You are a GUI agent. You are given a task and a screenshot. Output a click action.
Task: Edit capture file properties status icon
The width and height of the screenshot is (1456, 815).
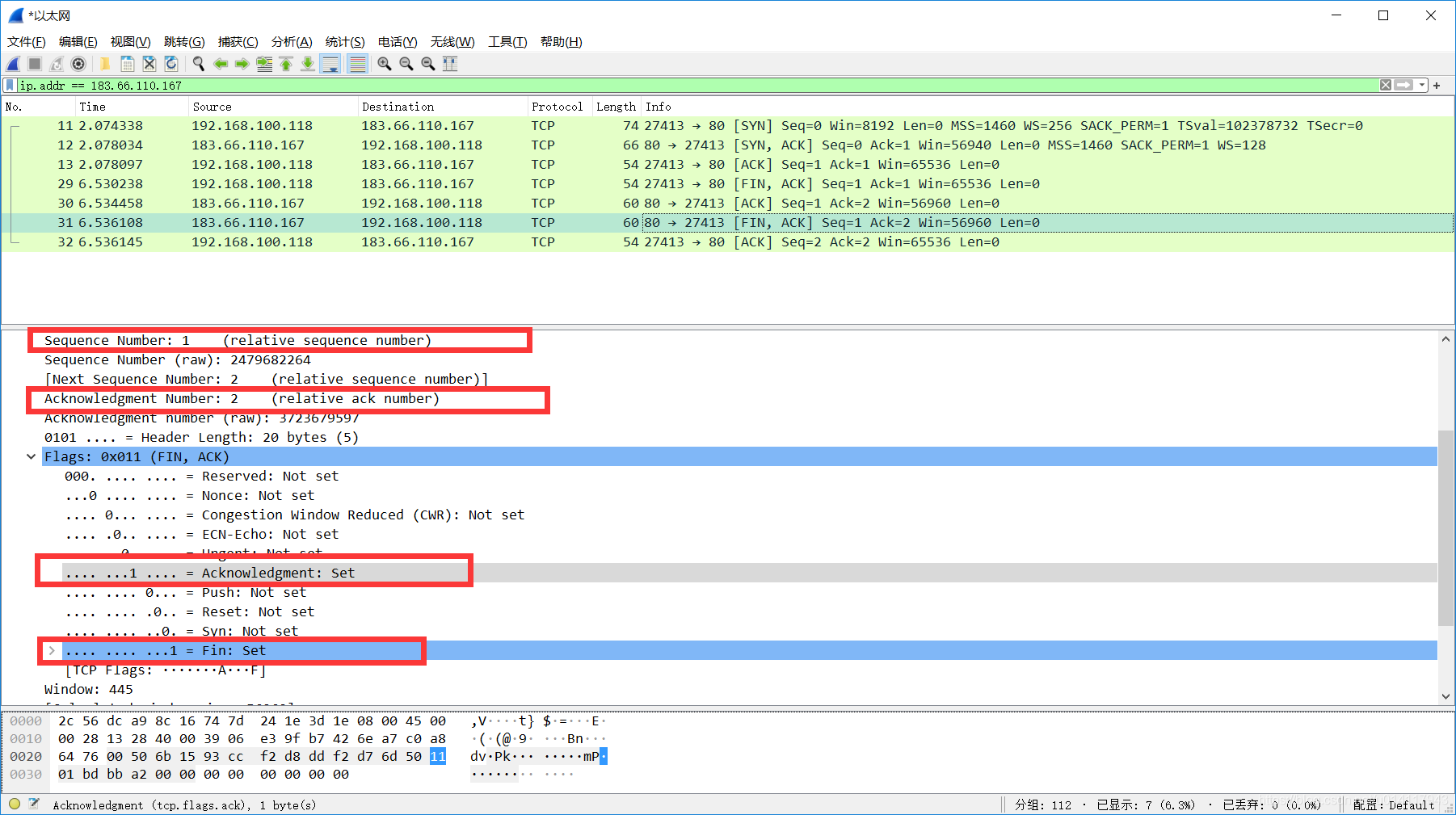[34, 804]
